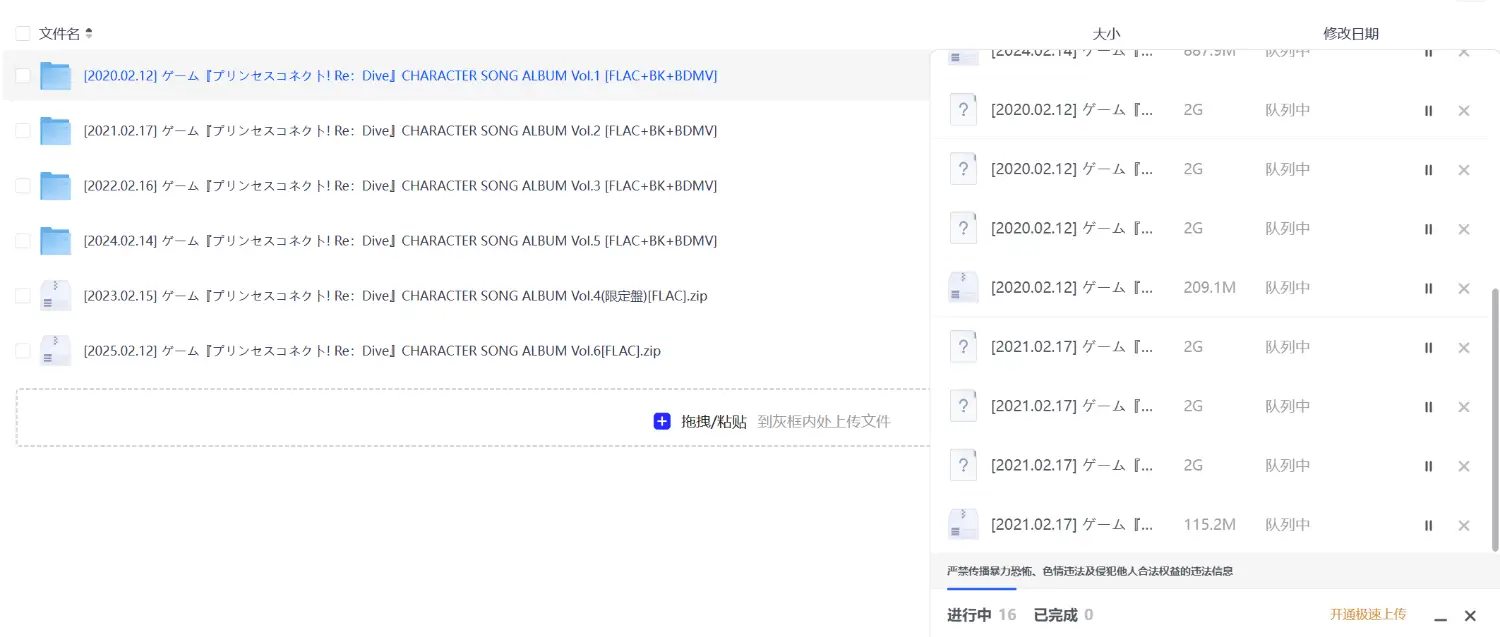Cancel the 209.1M queued upload
Screen dimensions: 1500x637
(1464, 288)
